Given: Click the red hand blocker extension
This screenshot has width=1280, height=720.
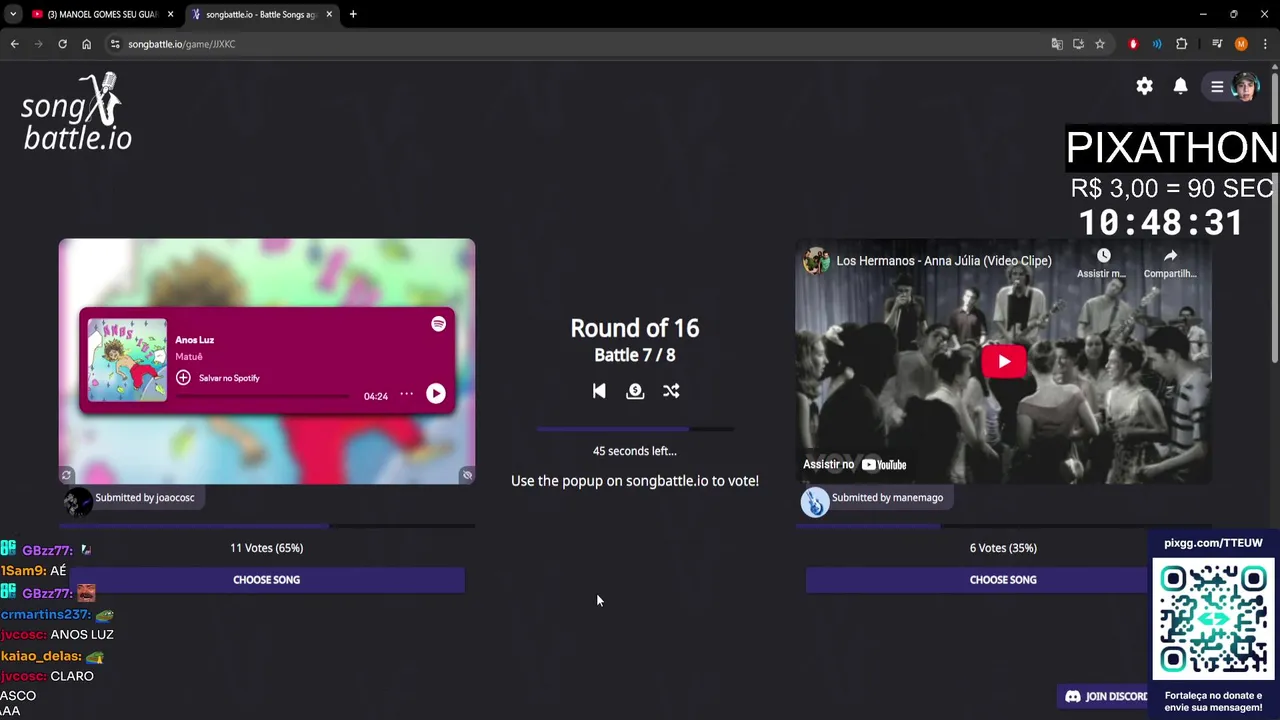Looking at the screenshot, I should pos(1133,44).
